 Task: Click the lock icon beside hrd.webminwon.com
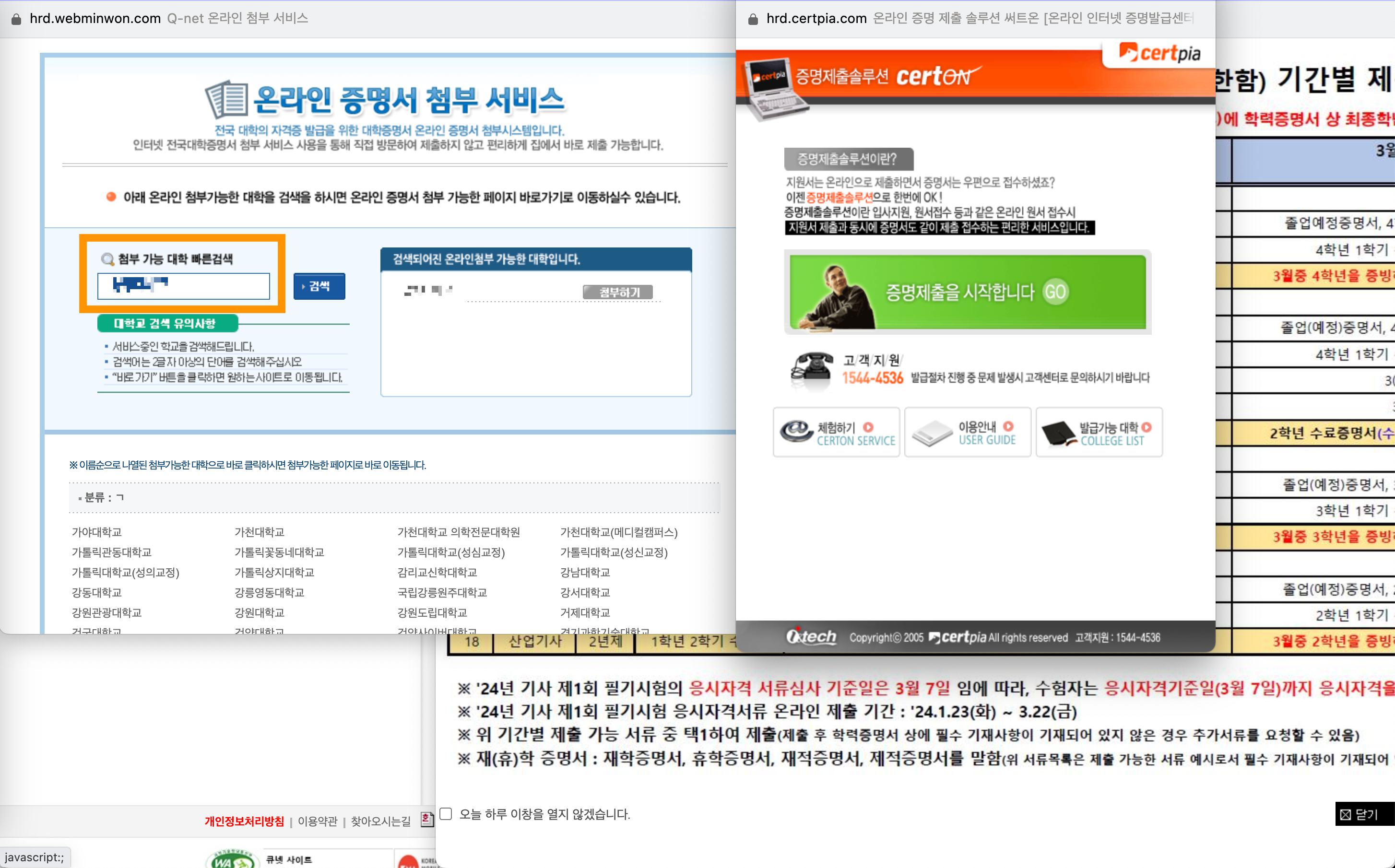(x=16, y=19)
